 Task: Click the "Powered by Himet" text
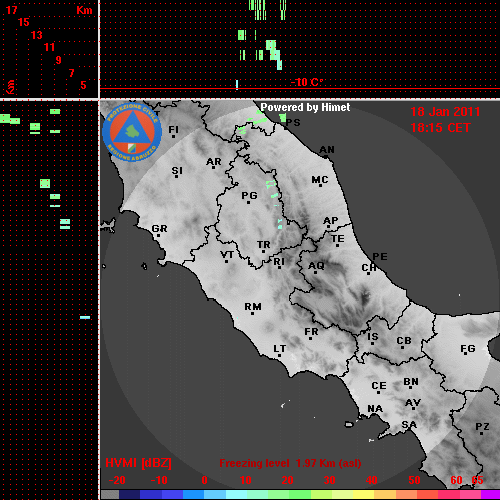305,107
